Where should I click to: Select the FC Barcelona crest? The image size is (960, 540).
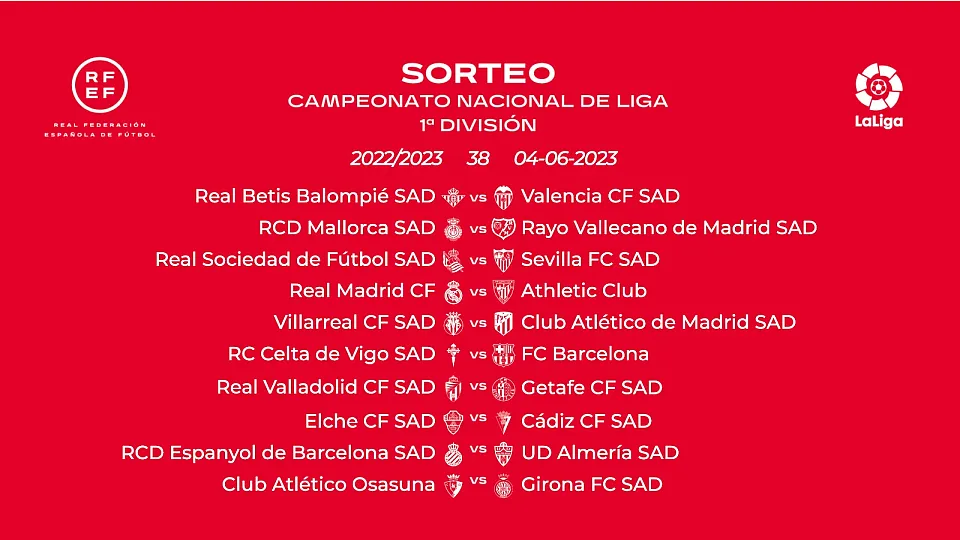[503, 354]
